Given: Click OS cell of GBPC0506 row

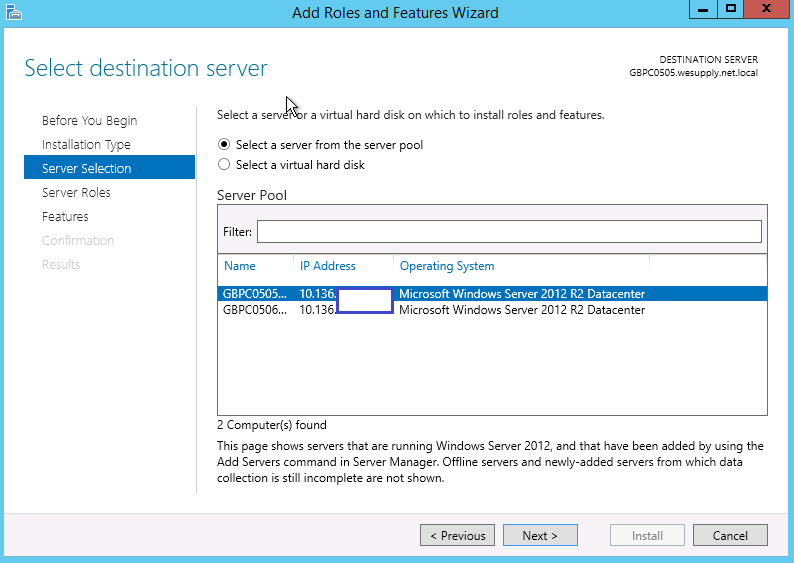Looking at the screenshot, I should [x=522, y=310].
